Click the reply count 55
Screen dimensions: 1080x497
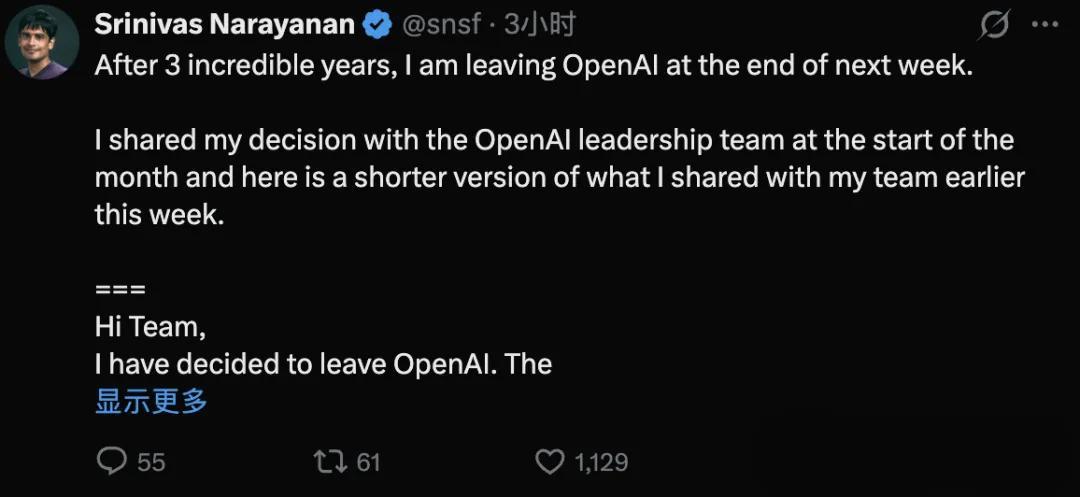(x=151, y=461)
